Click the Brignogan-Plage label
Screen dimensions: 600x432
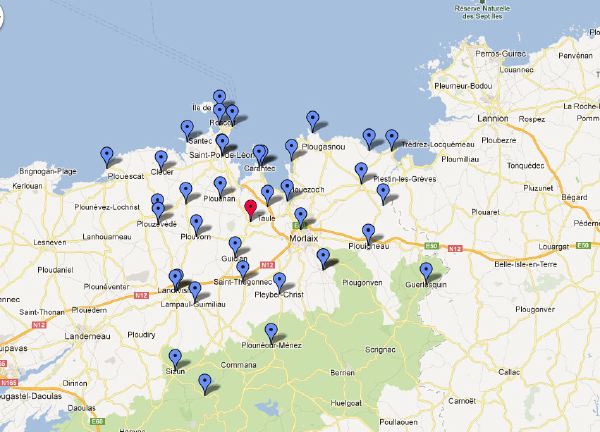click(x=48, y=171)
